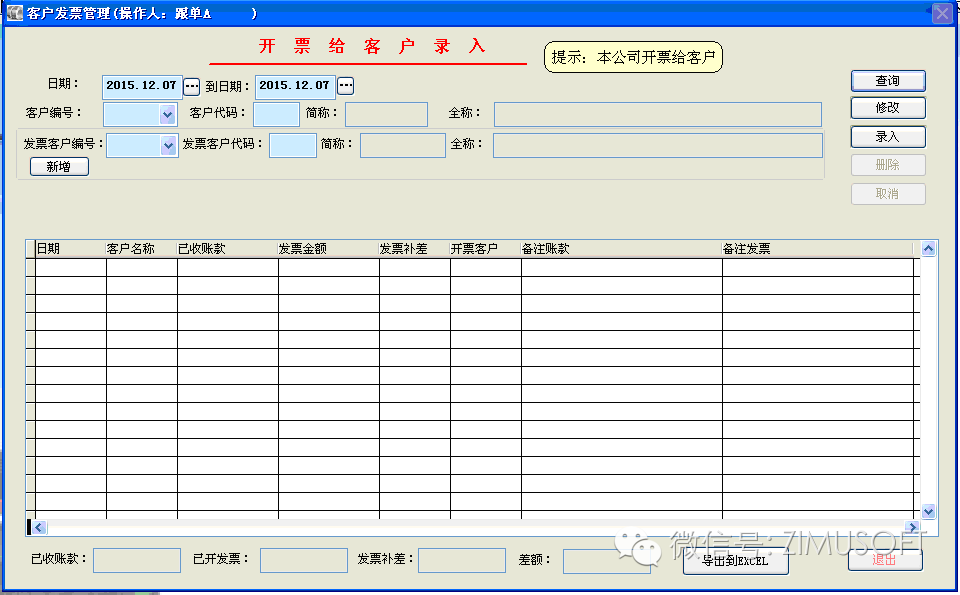Click the 查询 button
The height and width of the screenshot is (595, 960).
887,81
